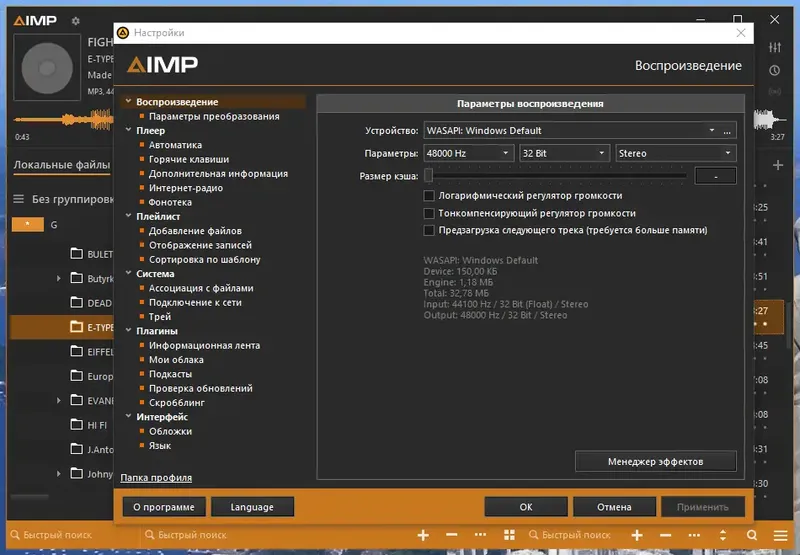Open Язык interface settings
This screenshot has width=800, height=555.
tap(160, 445)
